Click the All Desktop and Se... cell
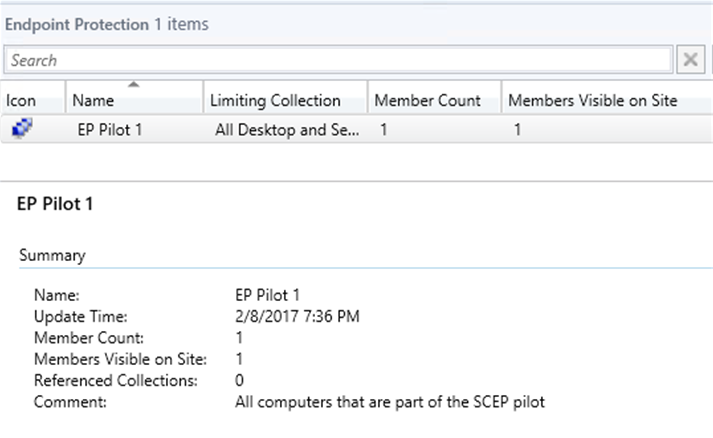This screenshot has width=713, height=438. click(x=286, y=129)
